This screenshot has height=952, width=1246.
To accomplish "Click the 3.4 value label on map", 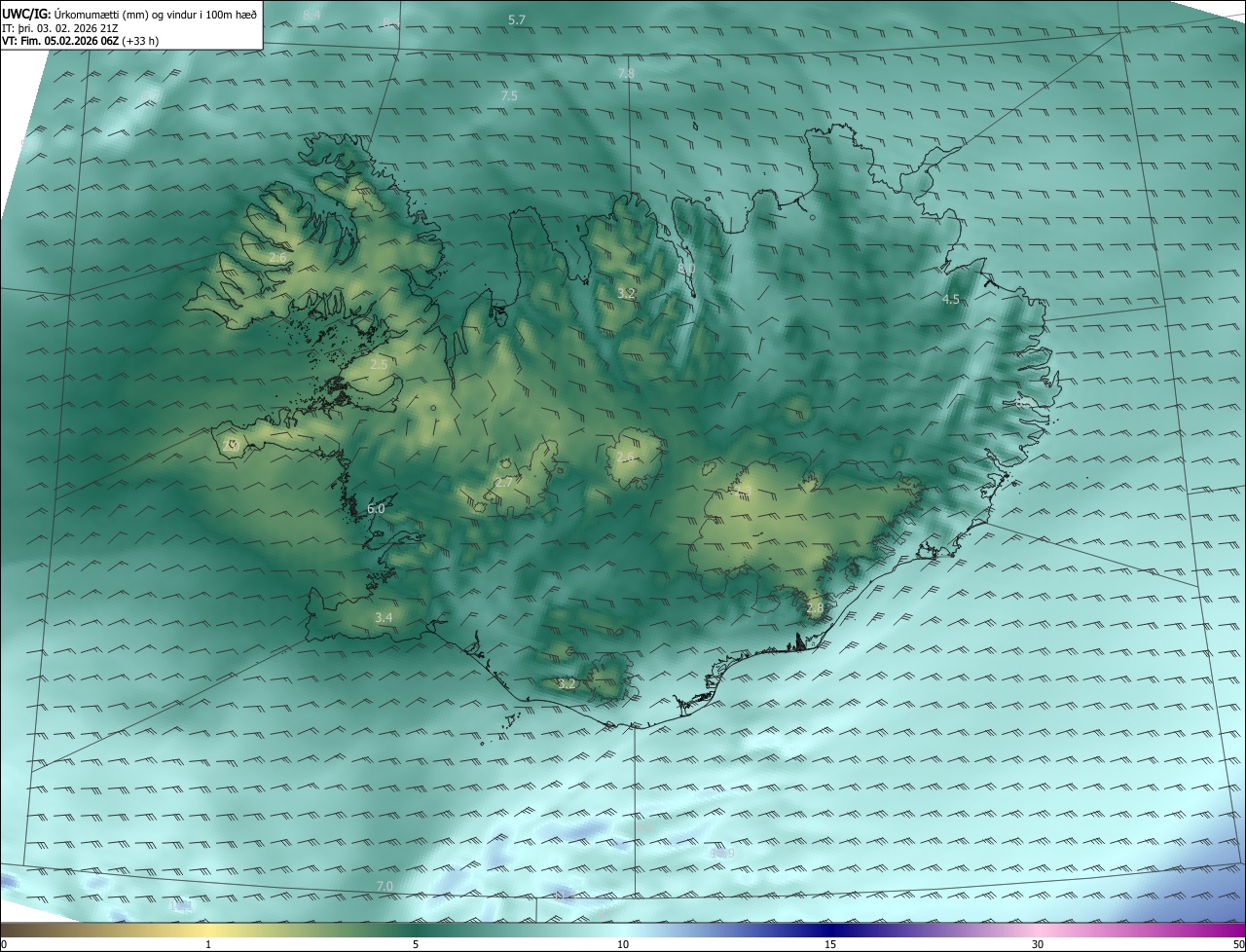I will (x=384, y=617).
